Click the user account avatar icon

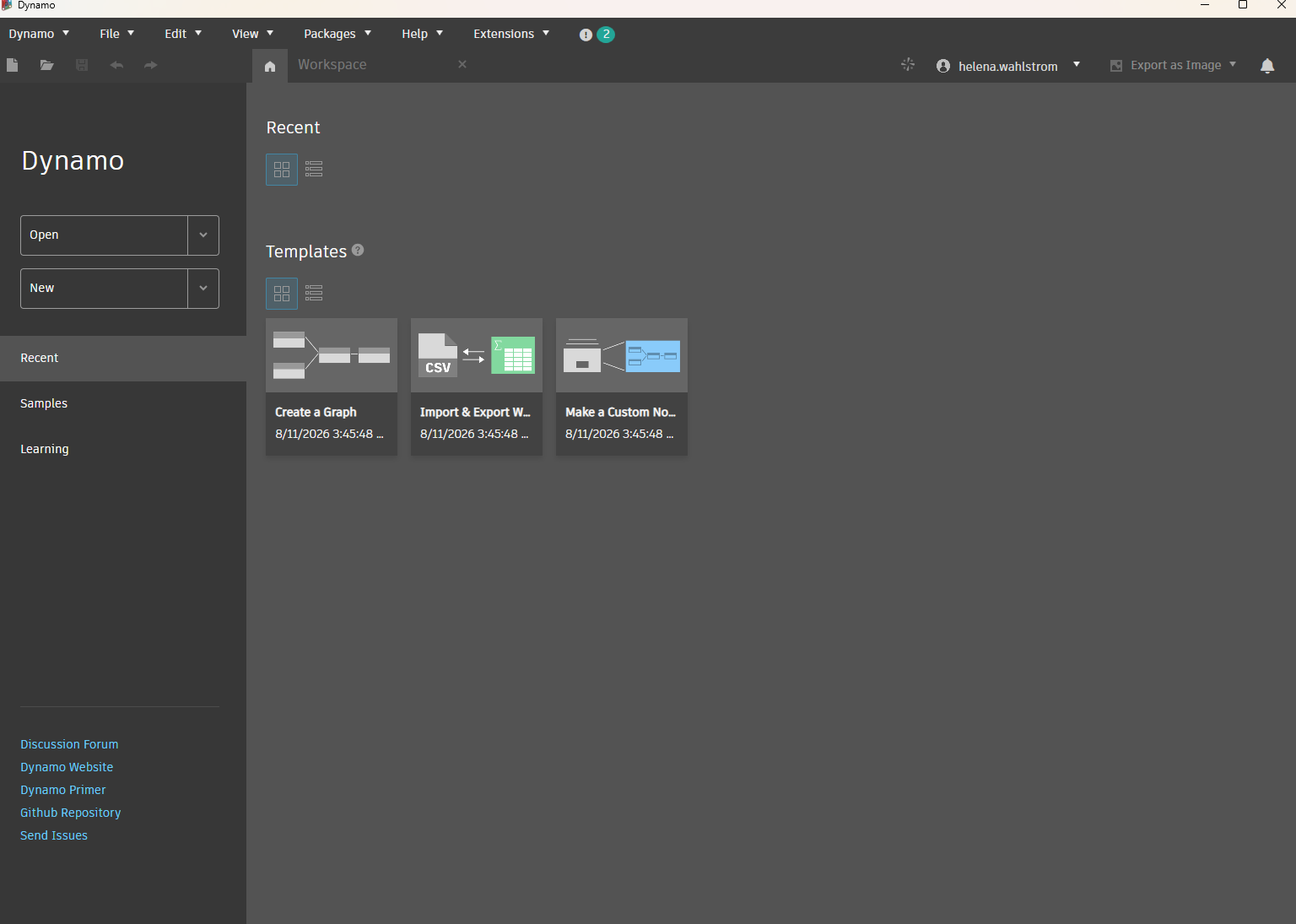[x=943, y=66]
